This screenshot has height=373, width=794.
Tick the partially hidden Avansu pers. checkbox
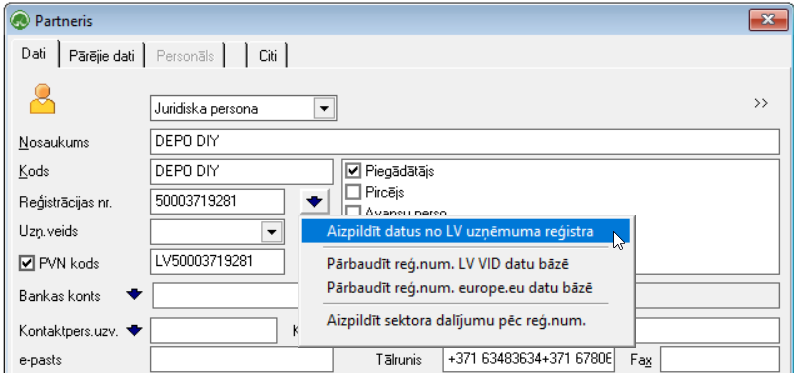[x=353, y=210]
